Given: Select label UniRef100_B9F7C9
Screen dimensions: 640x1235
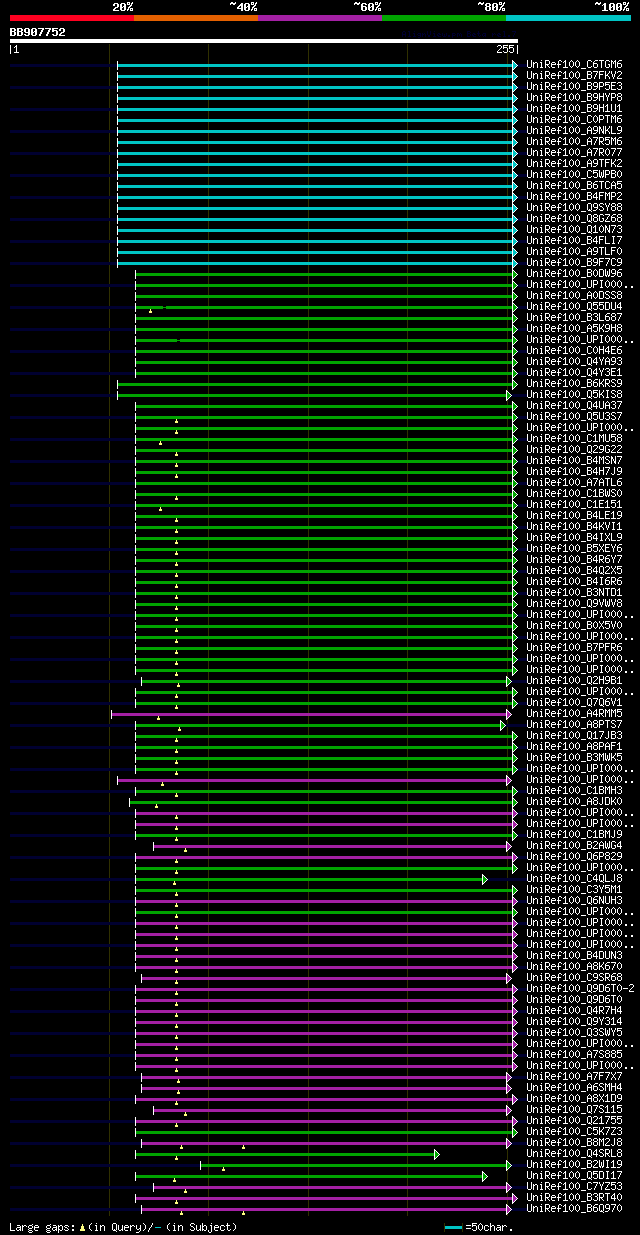Looking at the screenshot, I should point(574,262).
